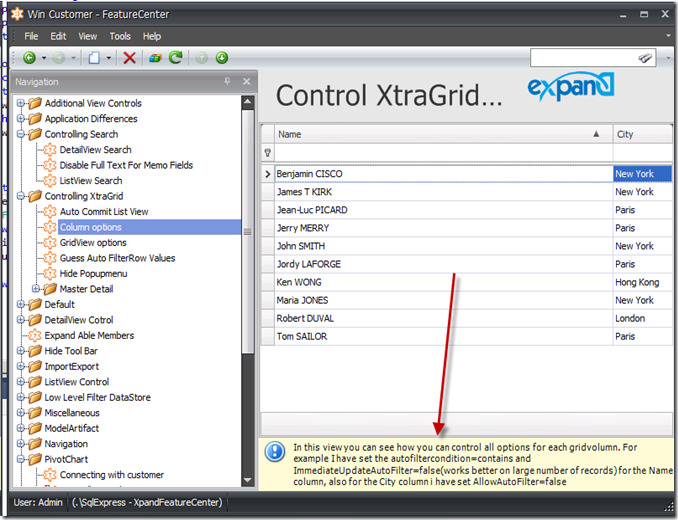Select Auto Commit List View item
This screenshot has width=678, height=520.
pyautogui.click(x=104, y=211)
